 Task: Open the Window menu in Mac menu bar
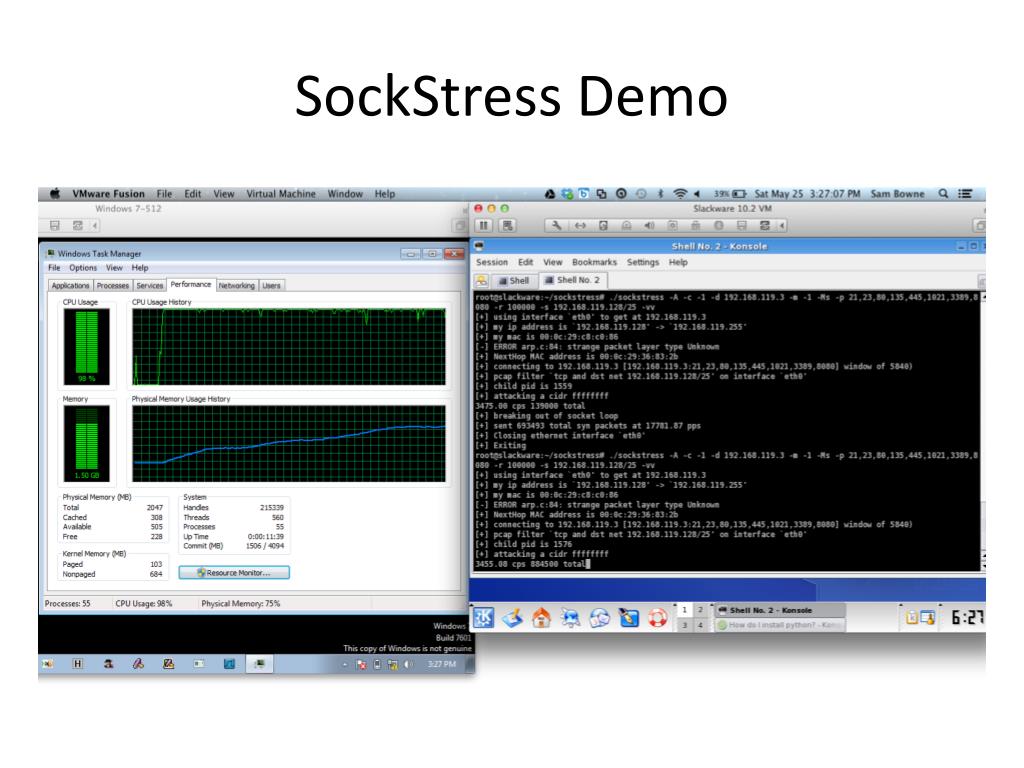[x=345, y=194]
